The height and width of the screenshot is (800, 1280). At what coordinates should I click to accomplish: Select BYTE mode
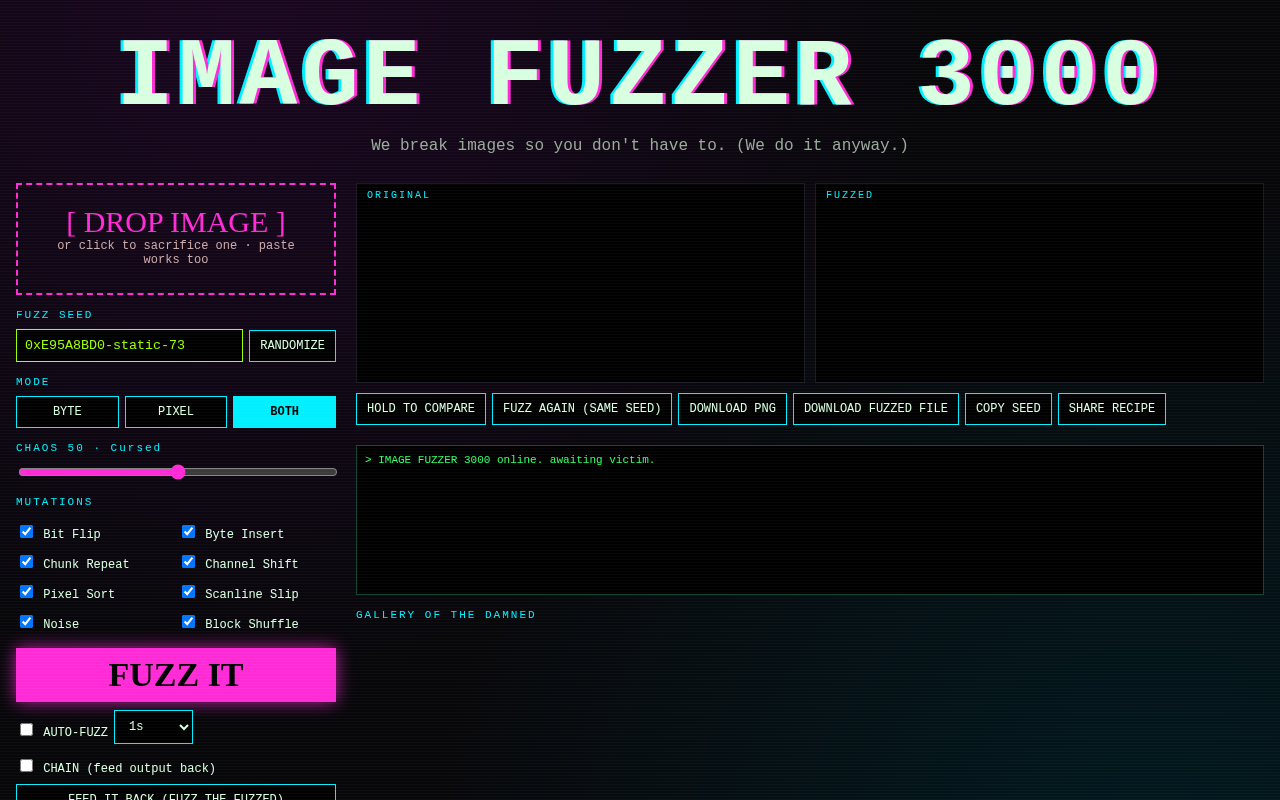[67, 412]
